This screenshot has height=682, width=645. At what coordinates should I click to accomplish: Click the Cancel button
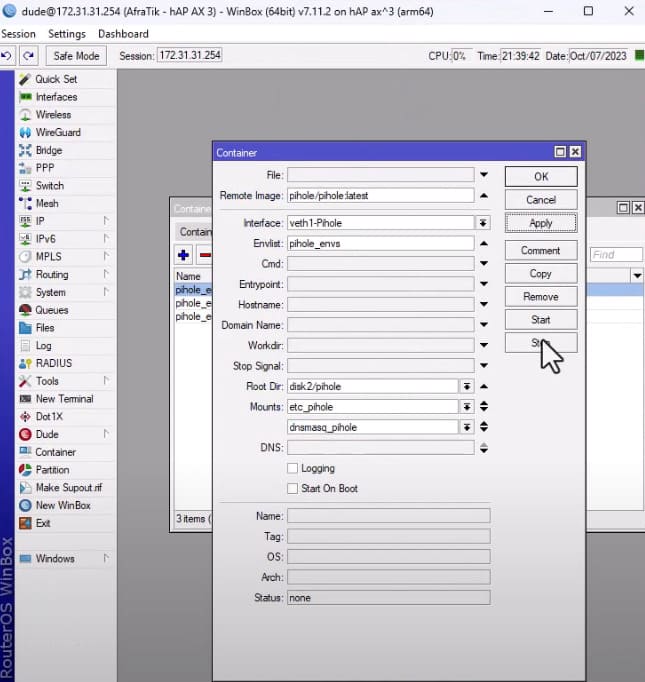point(541,200)
